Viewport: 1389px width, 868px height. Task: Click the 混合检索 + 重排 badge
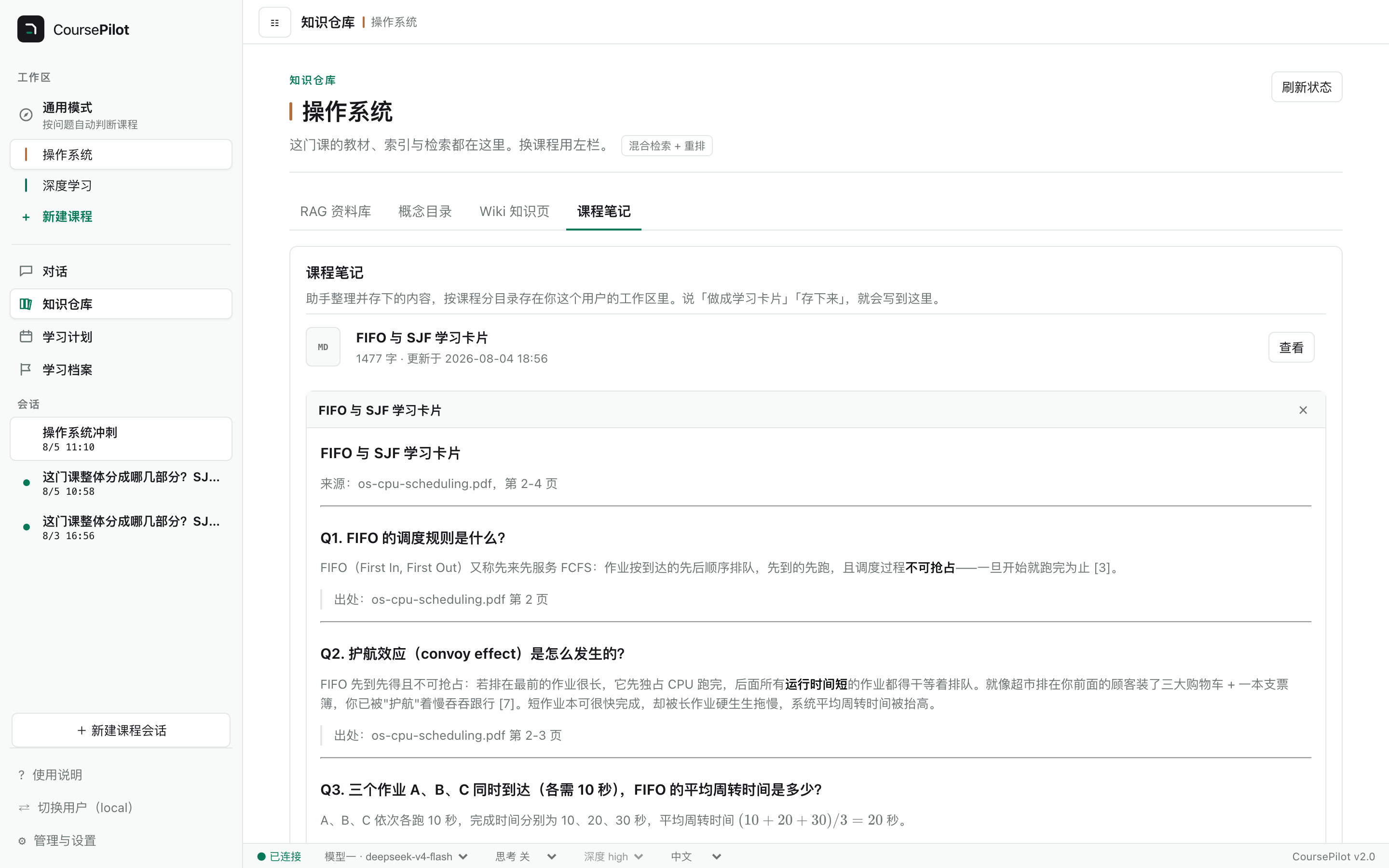(x=667, y=146)
